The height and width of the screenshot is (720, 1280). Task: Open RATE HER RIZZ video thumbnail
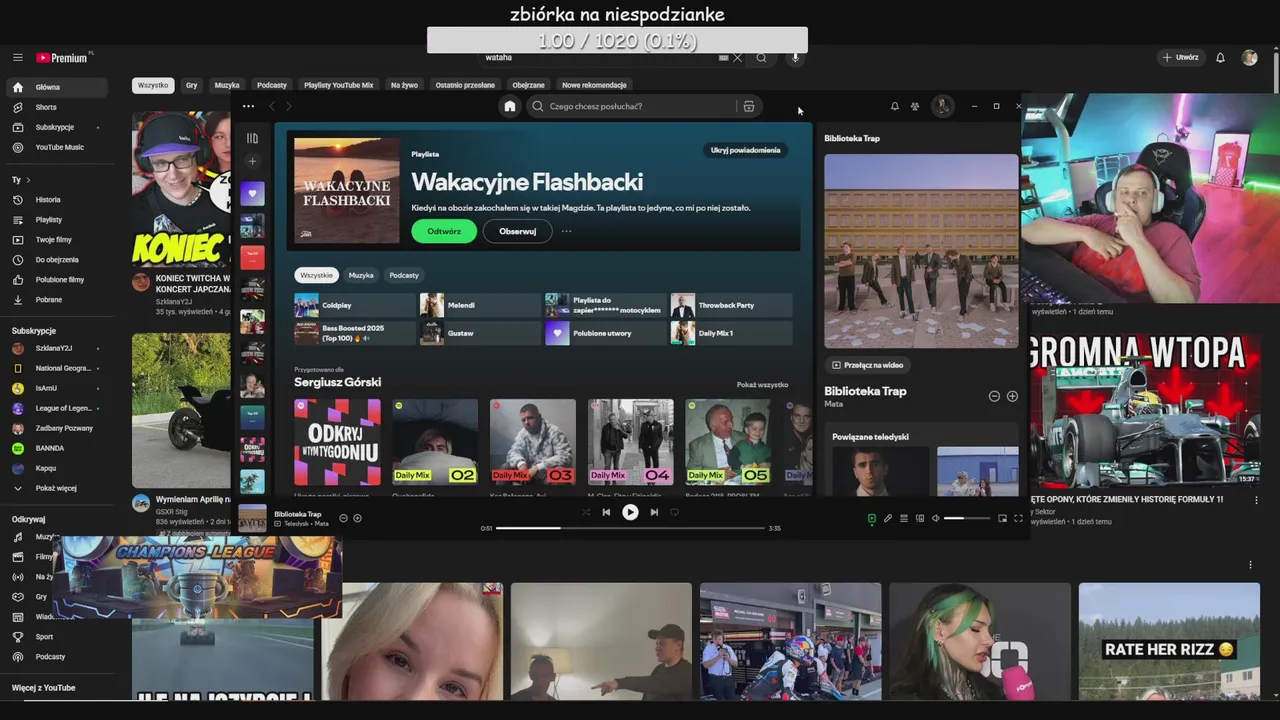[1169, 642]
